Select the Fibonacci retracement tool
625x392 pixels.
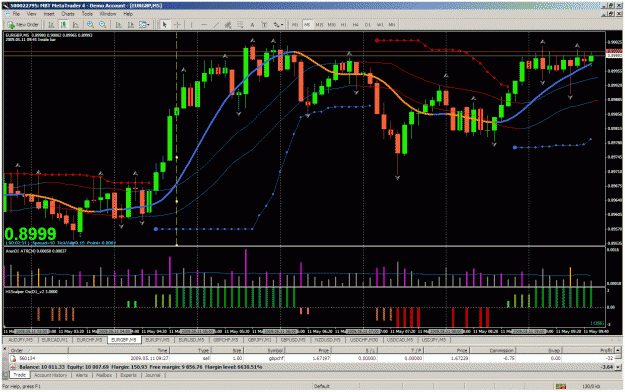[240, 25]
